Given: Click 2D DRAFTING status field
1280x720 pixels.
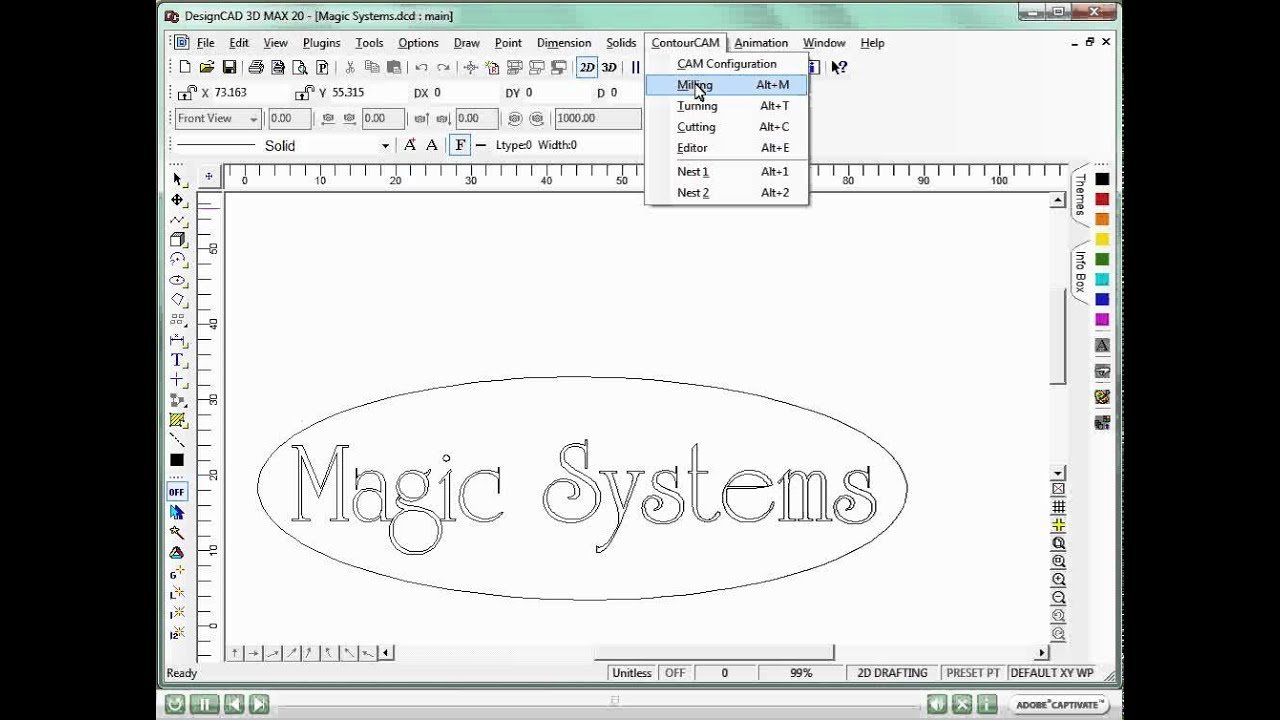Looking at the screenshot, I should coord(892,673).
